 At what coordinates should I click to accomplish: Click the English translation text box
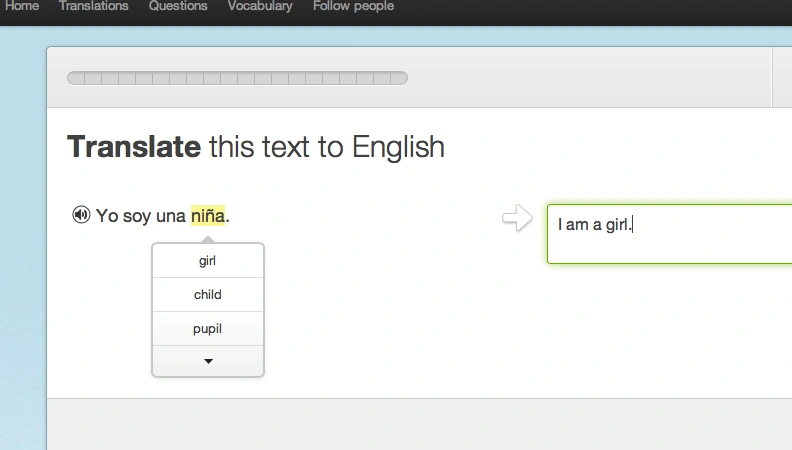pyautogui.click(x=669, y=234)
